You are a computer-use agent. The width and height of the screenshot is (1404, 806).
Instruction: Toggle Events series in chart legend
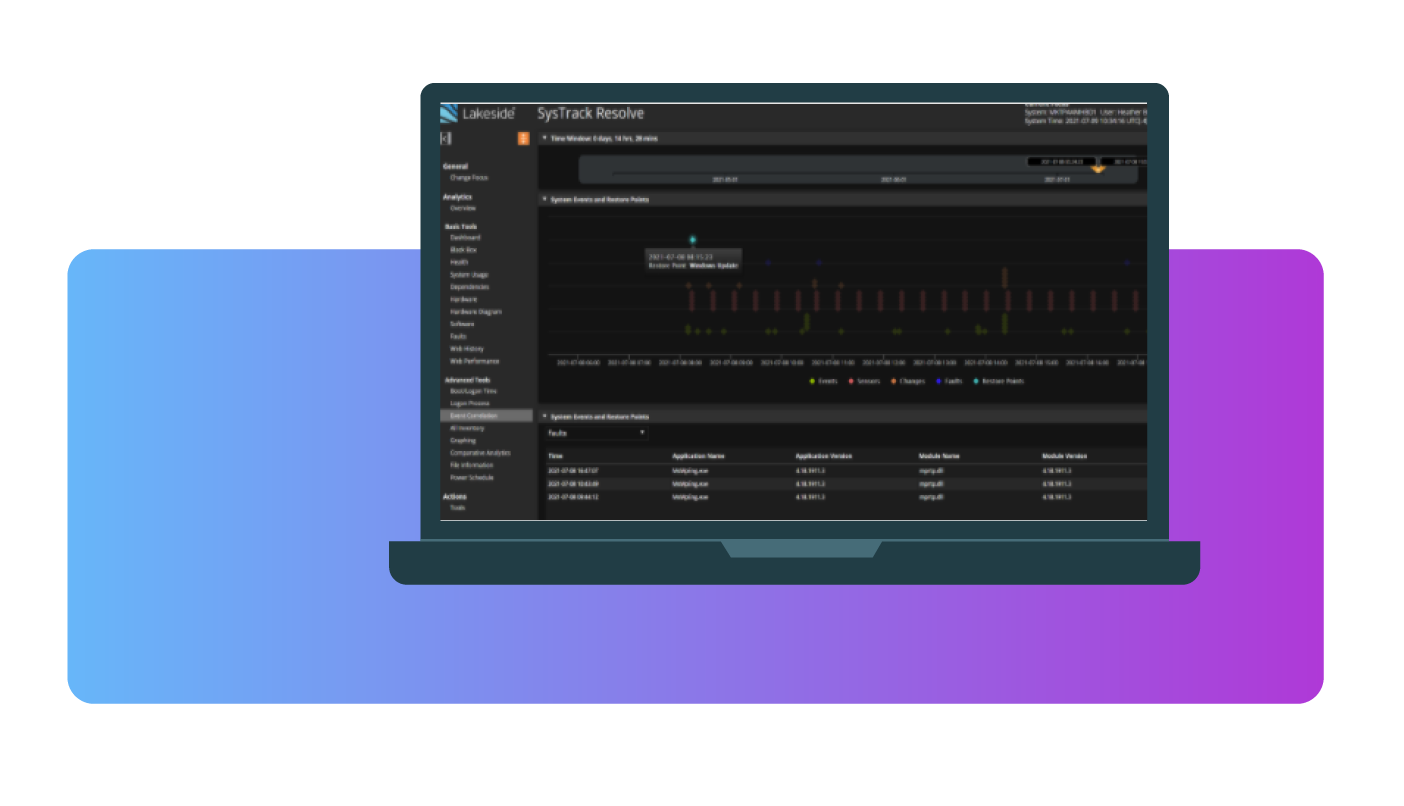click(x=825, y=381)
